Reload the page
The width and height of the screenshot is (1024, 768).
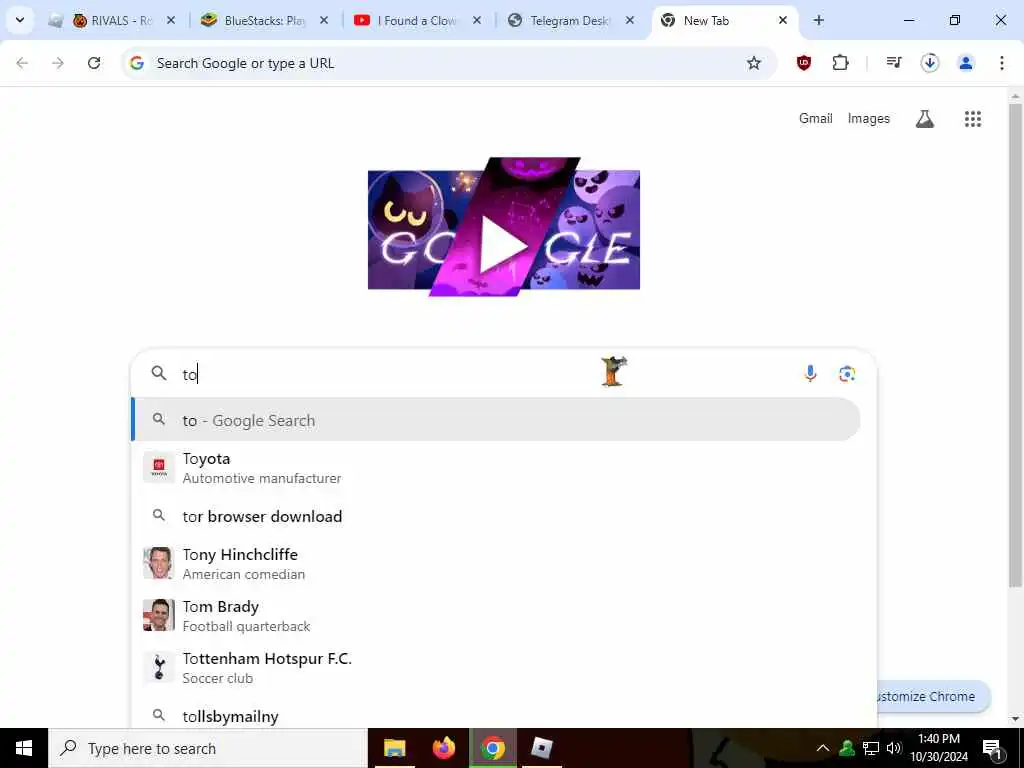(x=94, y=63)
